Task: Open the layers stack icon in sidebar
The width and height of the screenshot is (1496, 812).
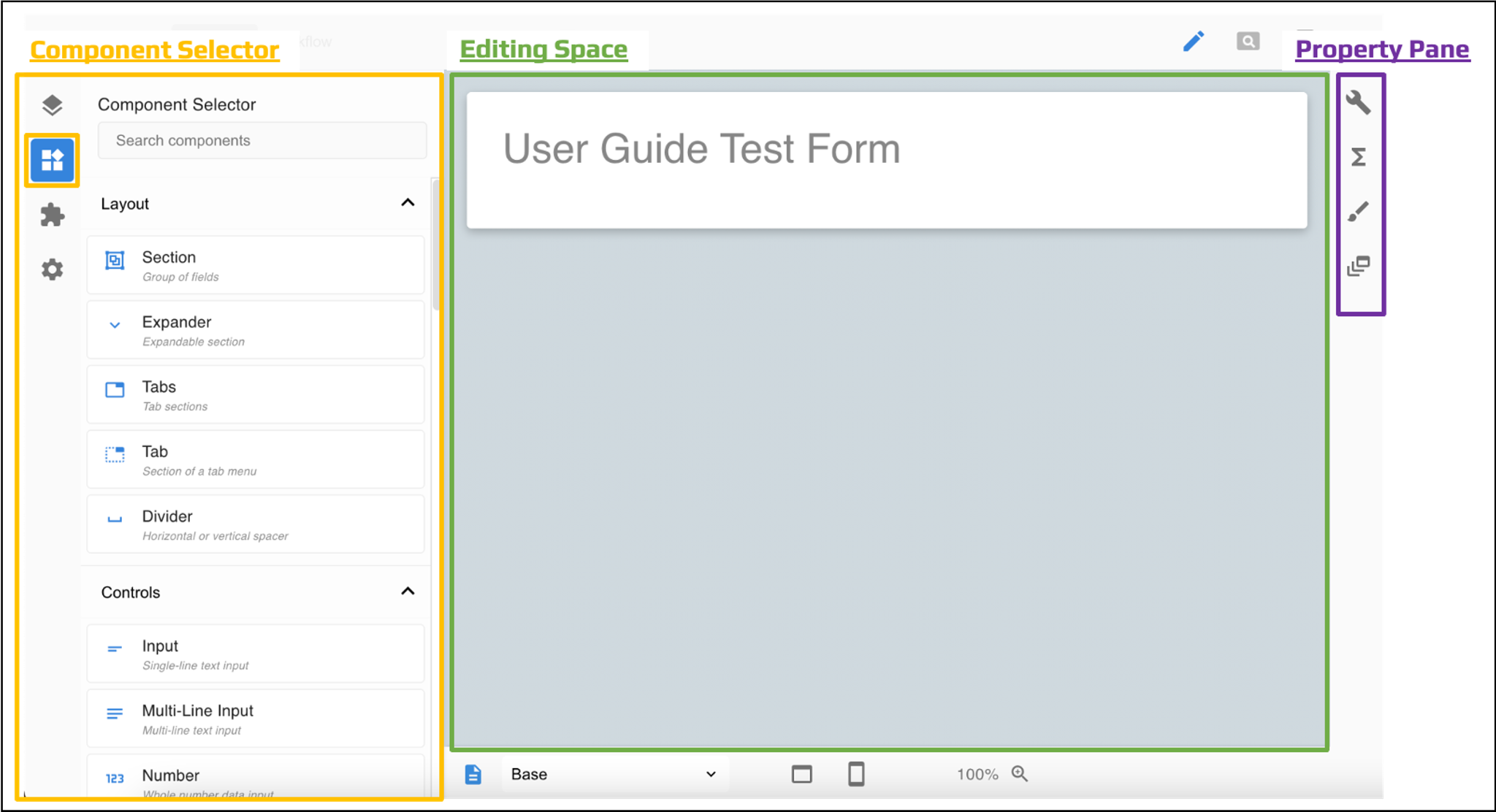Action: tap(52, 105)
